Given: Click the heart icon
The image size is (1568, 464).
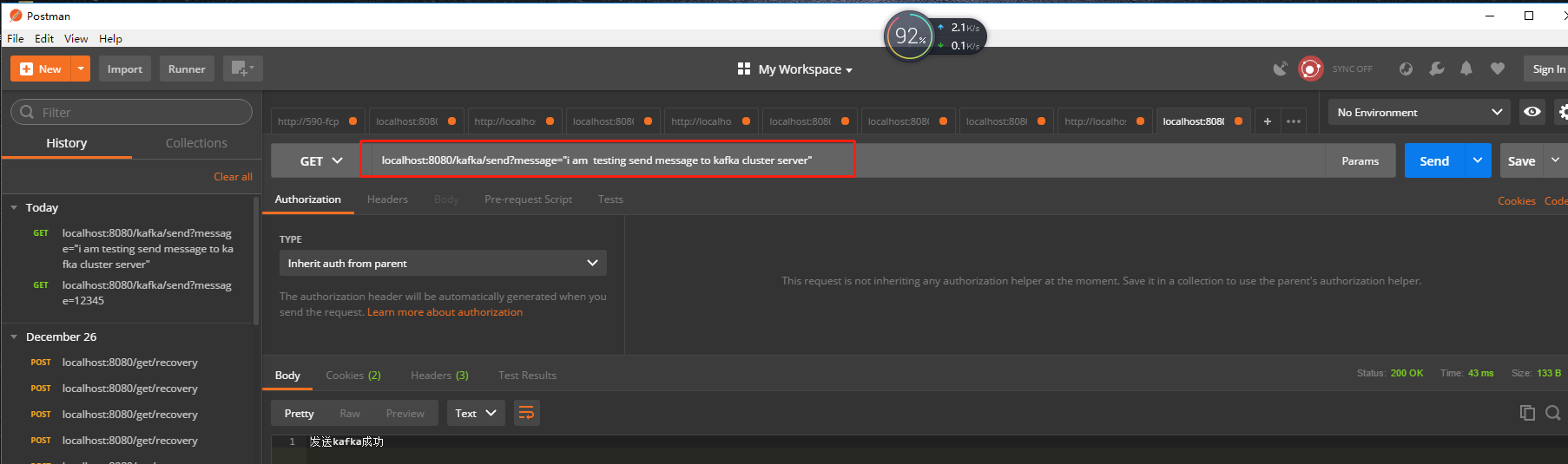Looking at the screenshot, I should click(1498, 69).
